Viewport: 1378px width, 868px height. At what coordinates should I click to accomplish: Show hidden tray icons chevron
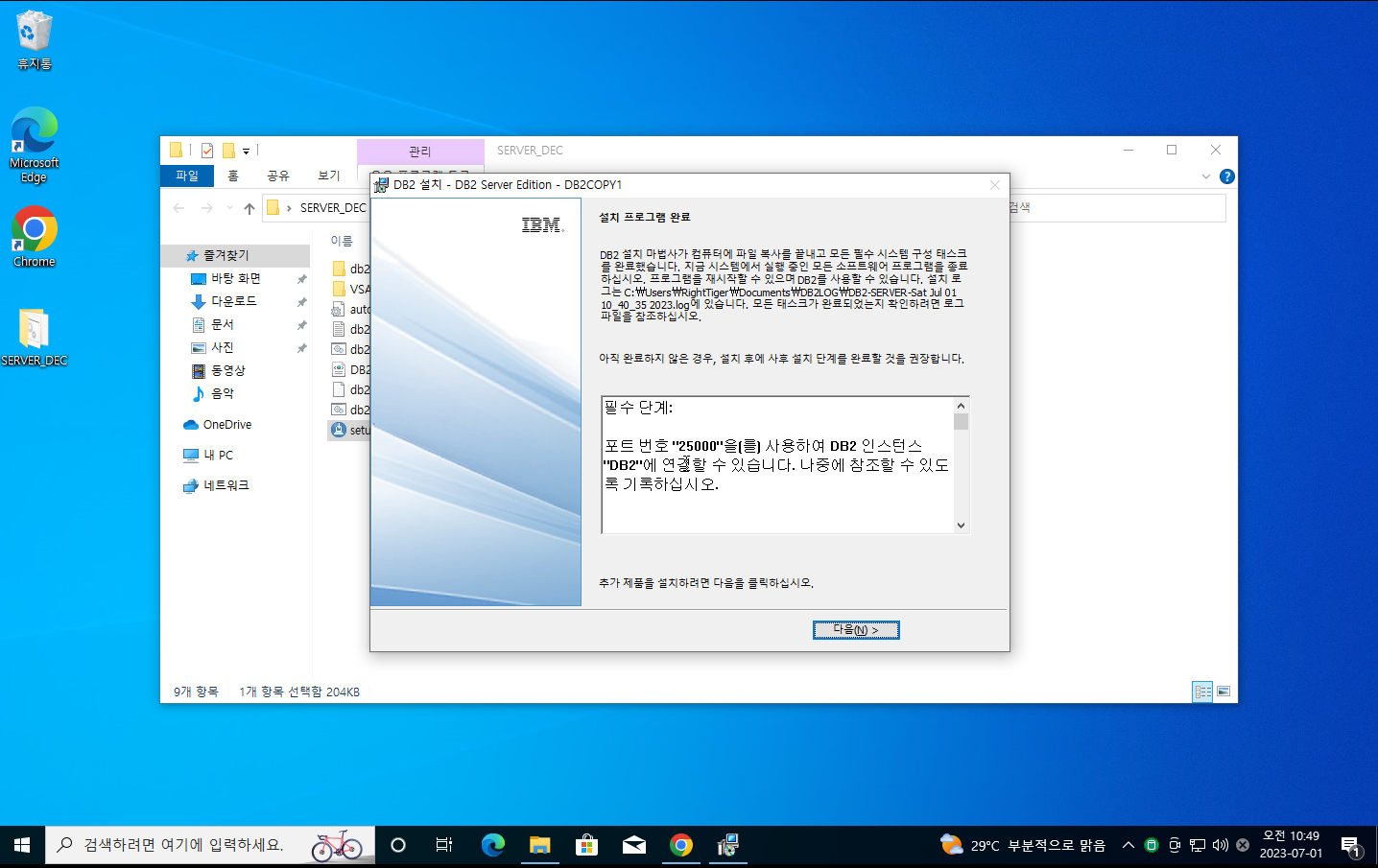(1129, 845)
